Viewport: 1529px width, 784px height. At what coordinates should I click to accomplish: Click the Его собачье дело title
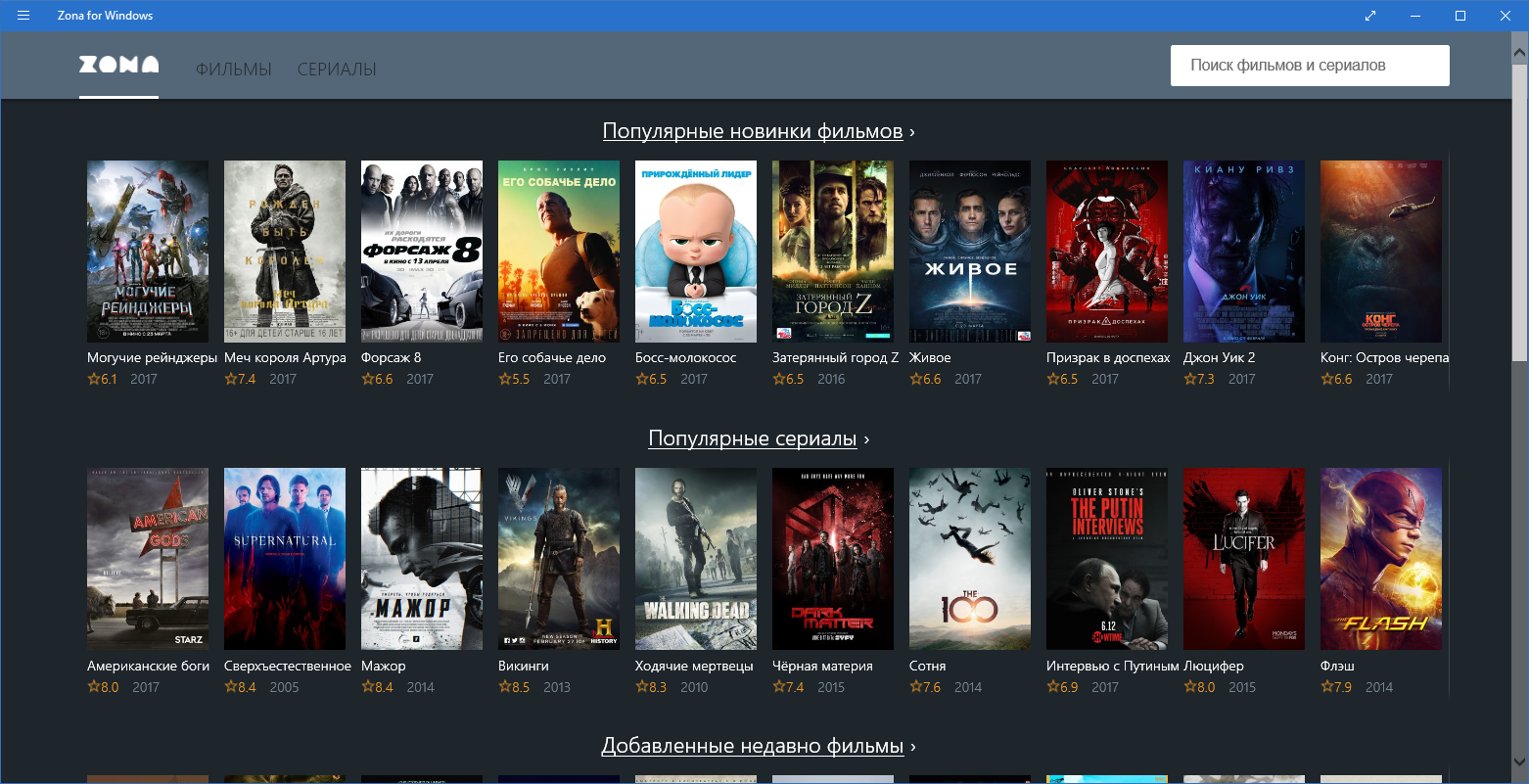pos(552,358)
